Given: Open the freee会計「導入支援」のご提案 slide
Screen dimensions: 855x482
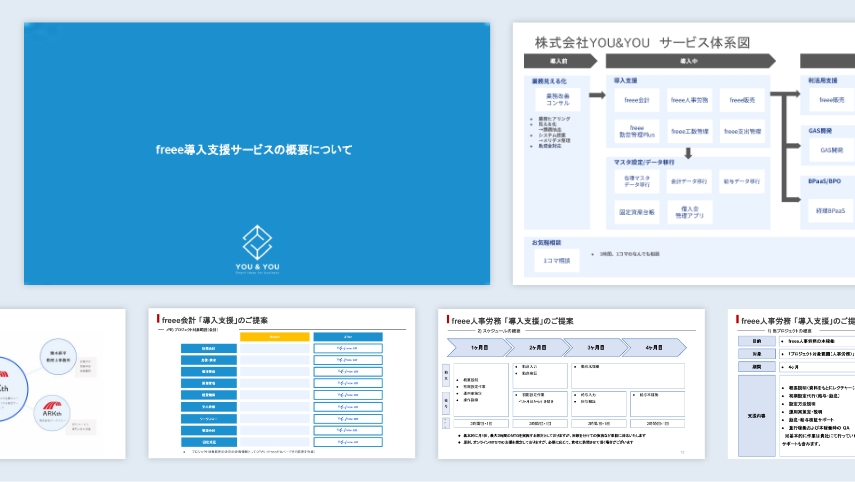Looking at the screenshot, I should pyautogui.click(x=281, y=383).
